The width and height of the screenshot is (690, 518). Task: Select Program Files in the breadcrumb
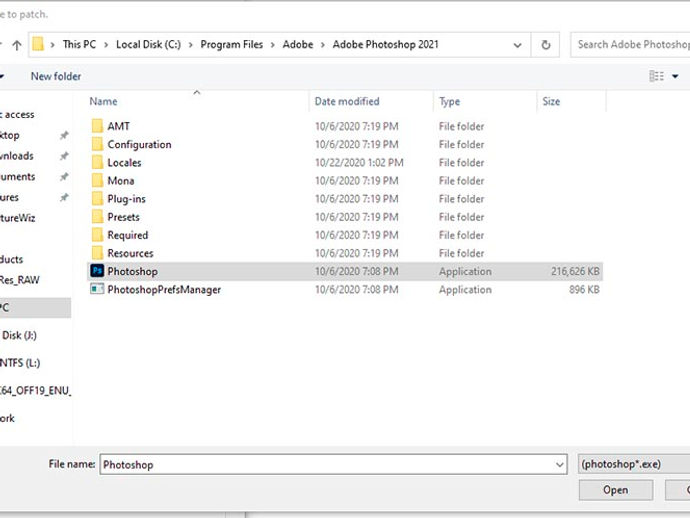(x=231, y=44)
